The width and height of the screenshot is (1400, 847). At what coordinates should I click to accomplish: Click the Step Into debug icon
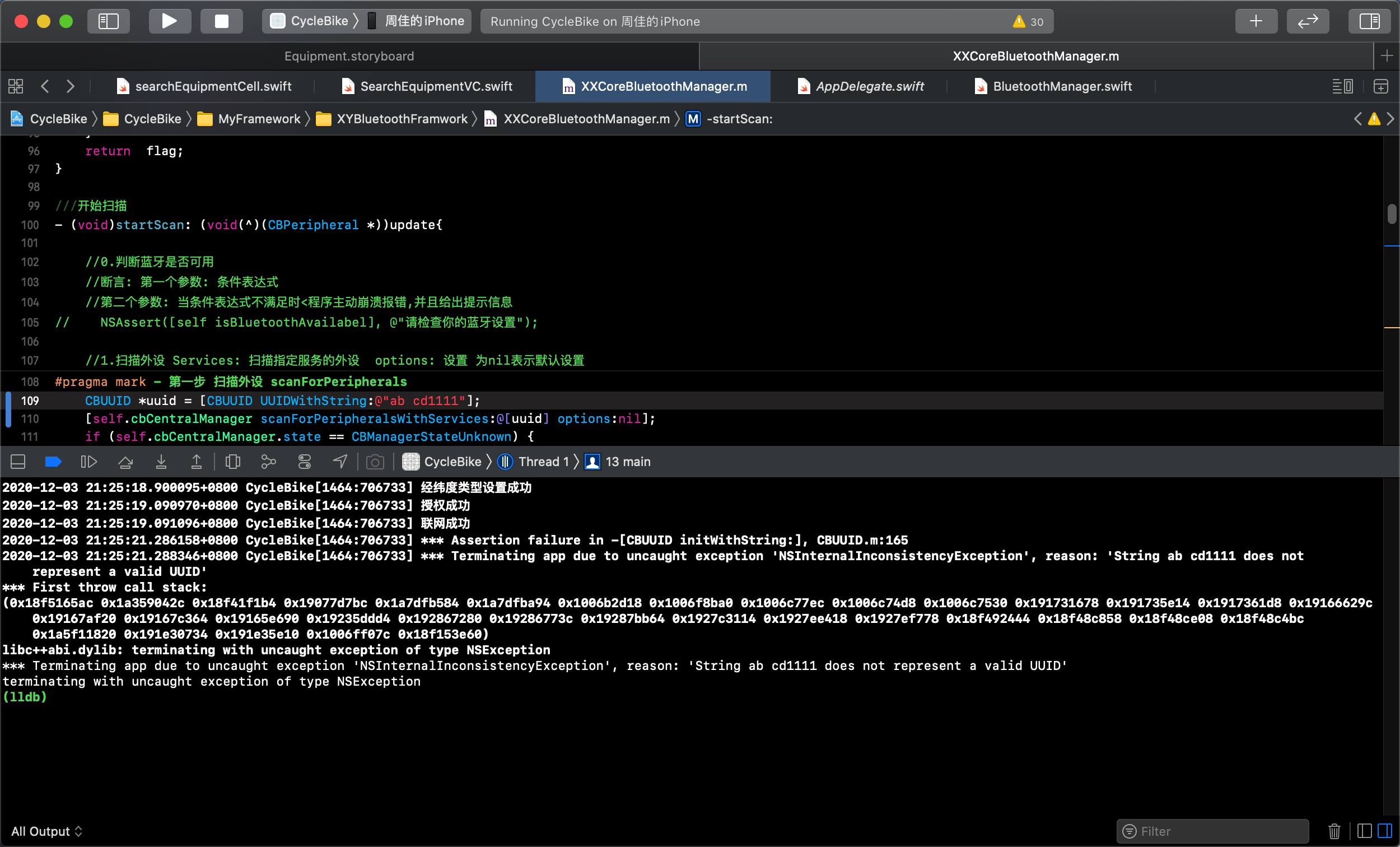click(x=161, y=462)
